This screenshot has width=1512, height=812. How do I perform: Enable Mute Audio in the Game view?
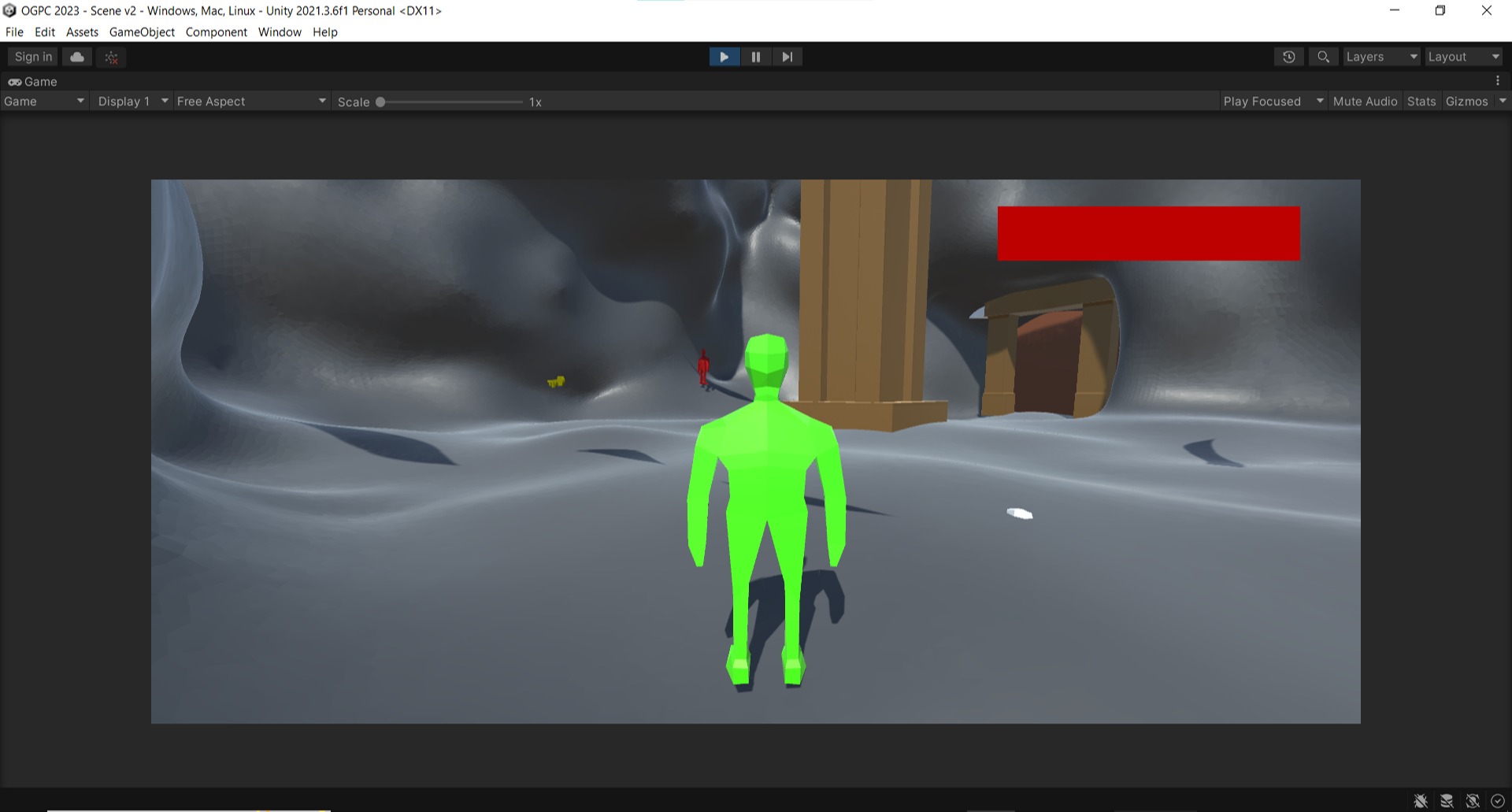coord(1365,101)
